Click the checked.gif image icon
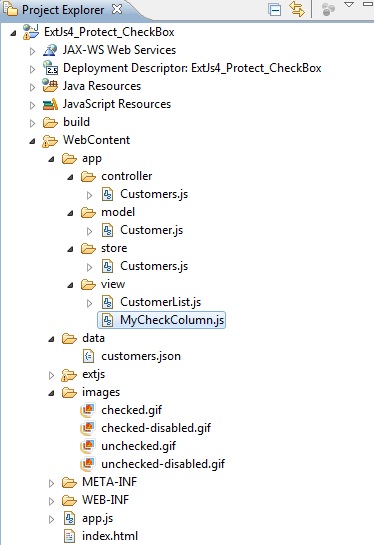Screen dimensions: 374x545 pyautogui.click(x=87, y=409)
